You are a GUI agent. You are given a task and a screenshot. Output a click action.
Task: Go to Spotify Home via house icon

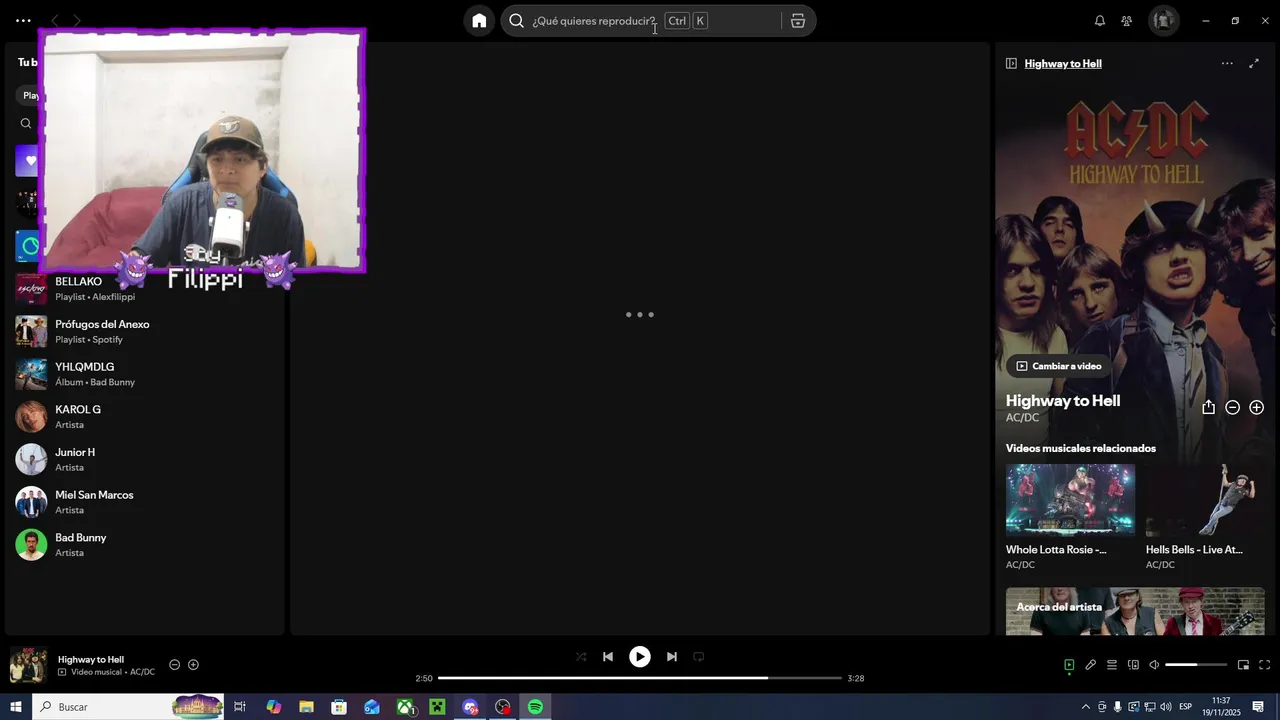pos(479,21)
